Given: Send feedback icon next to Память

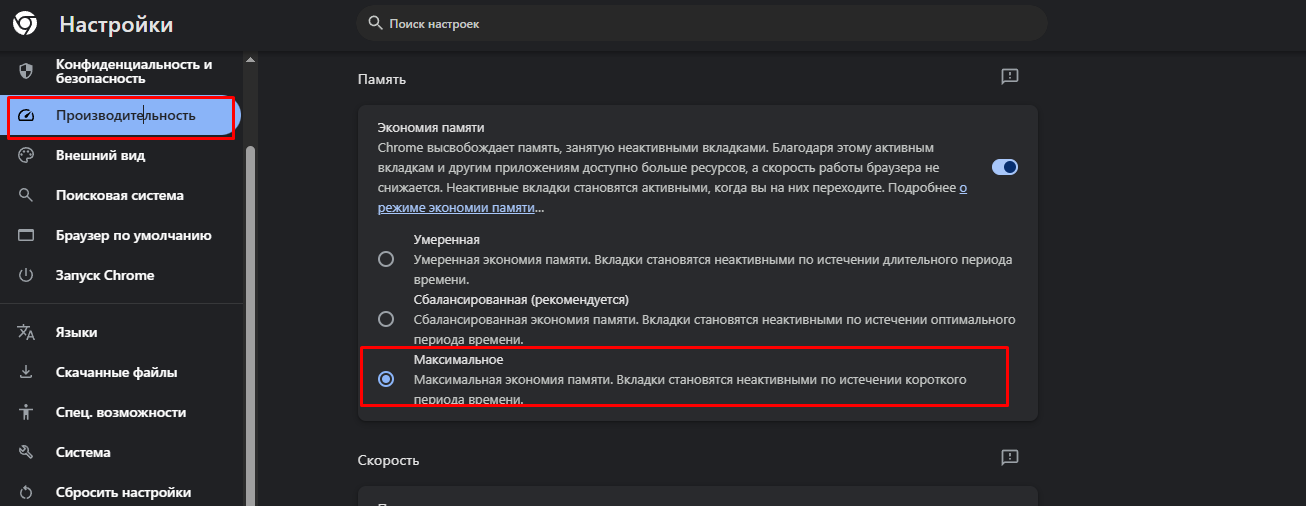Looking at the screenshot, I should click(1009, 77).
